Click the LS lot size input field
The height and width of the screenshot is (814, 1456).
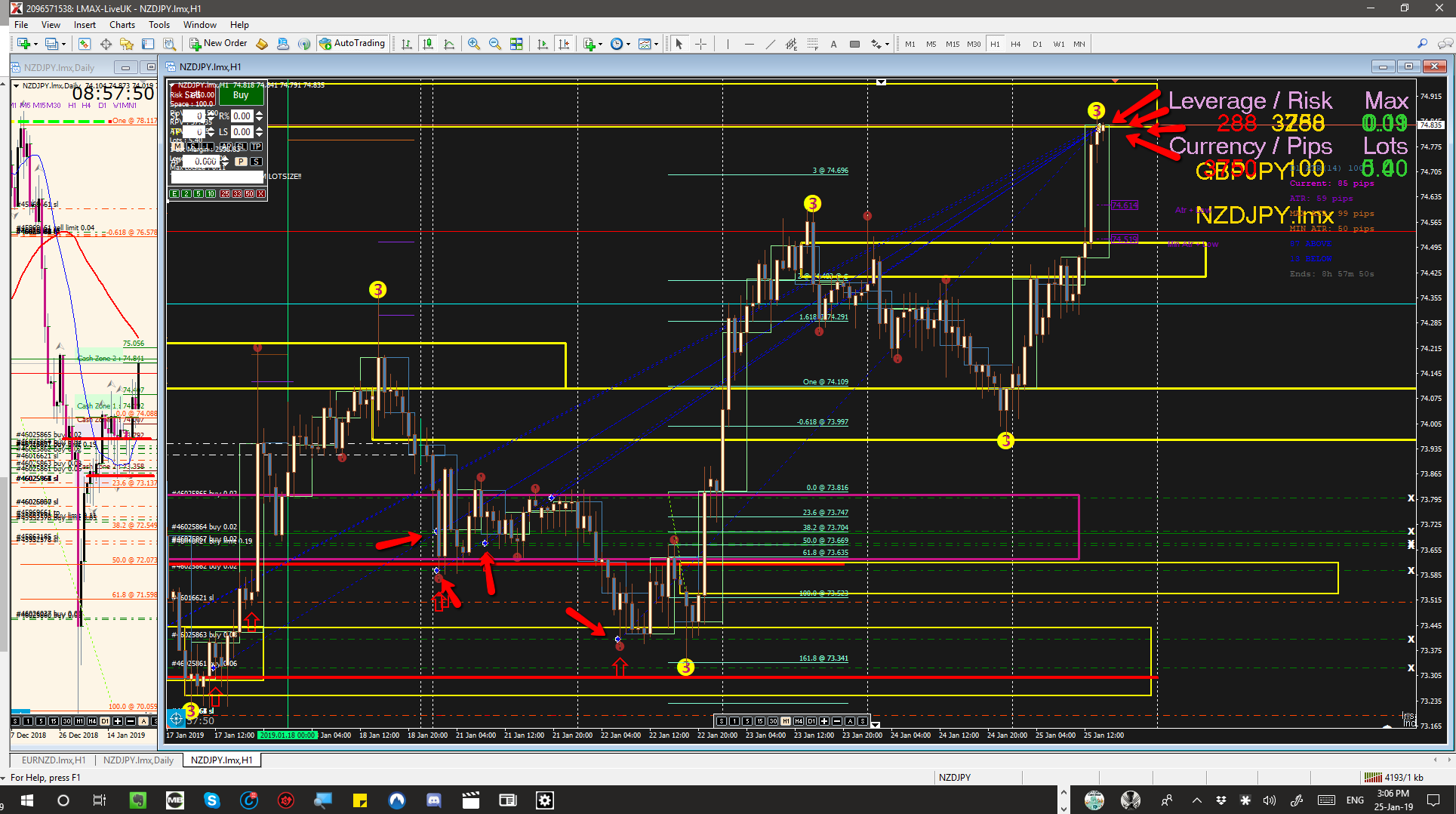pyautogui.click(x=242, y=131)
